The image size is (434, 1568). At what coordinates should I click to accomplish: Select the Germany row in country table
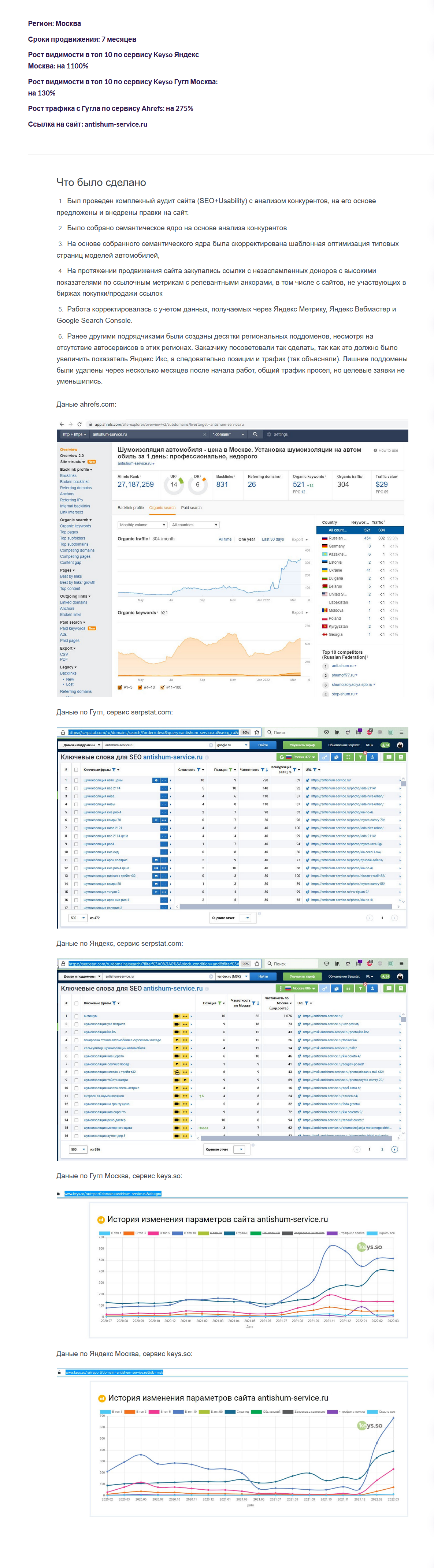(360, 546)
